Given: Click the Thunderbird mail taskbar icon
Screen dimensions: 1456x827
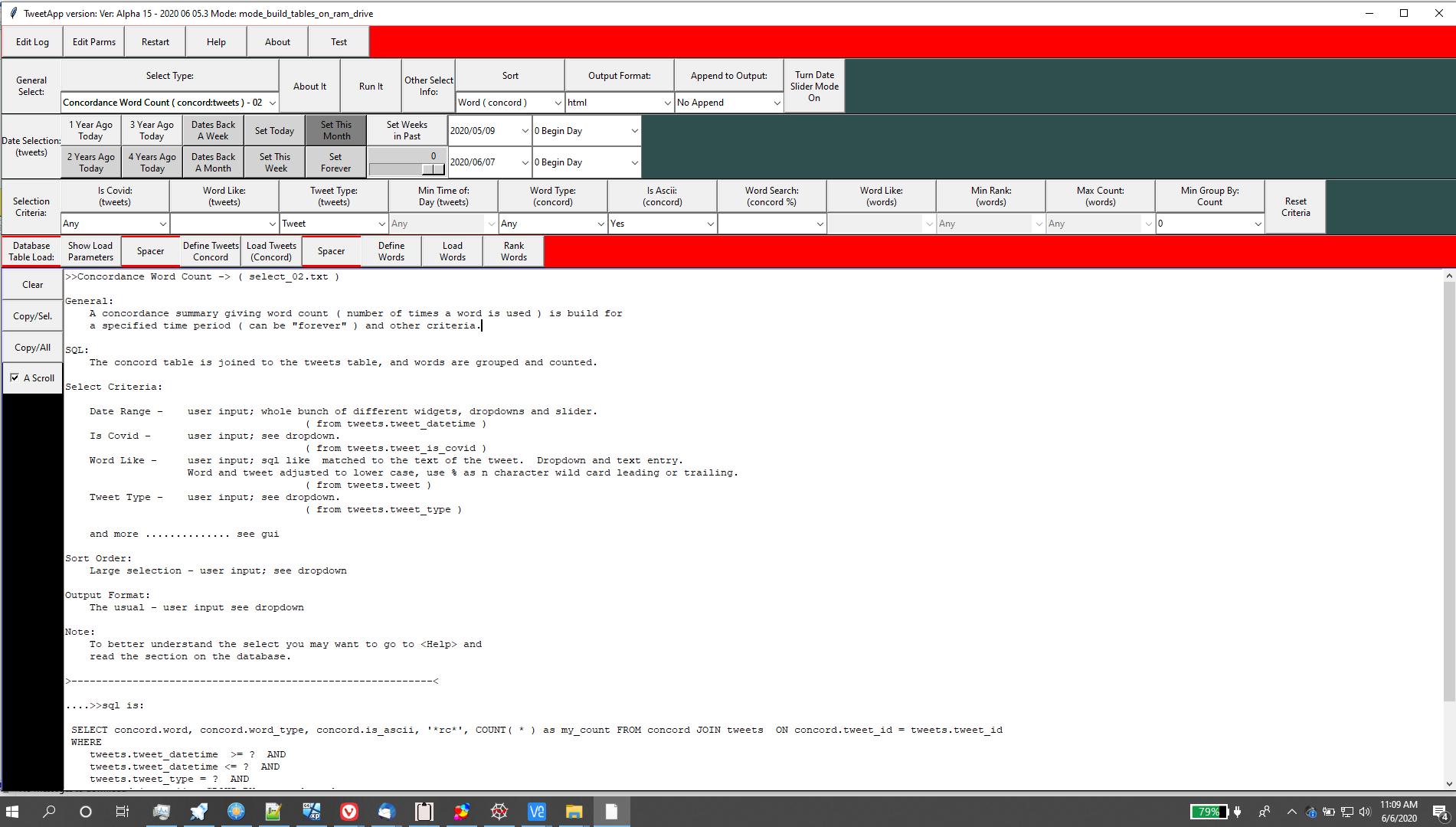Looking at the screenshot, I should [x=386, y=812].
